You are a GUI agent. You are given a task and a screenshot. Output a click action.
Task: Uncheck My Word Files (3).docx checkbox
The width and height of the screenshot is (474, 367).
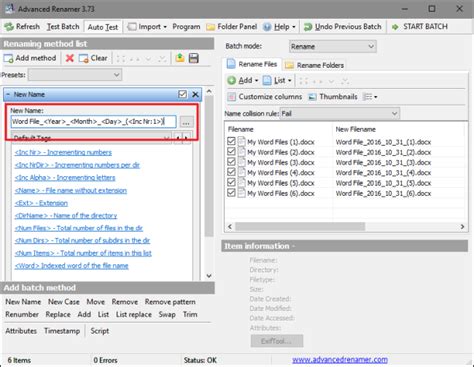(x=231, y=162)
